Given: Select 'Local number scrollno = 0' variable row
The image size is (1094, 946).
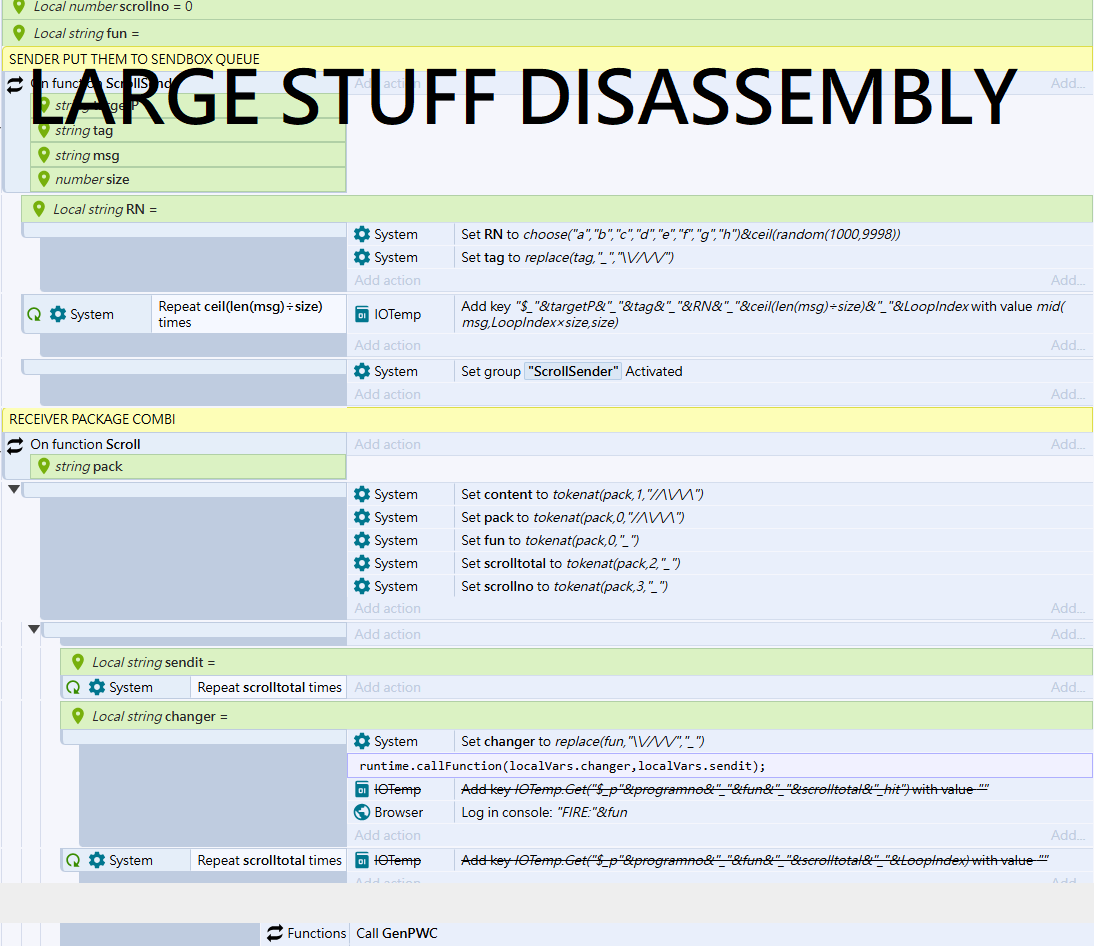Looking at the screenshot, I should click(547, 7).
